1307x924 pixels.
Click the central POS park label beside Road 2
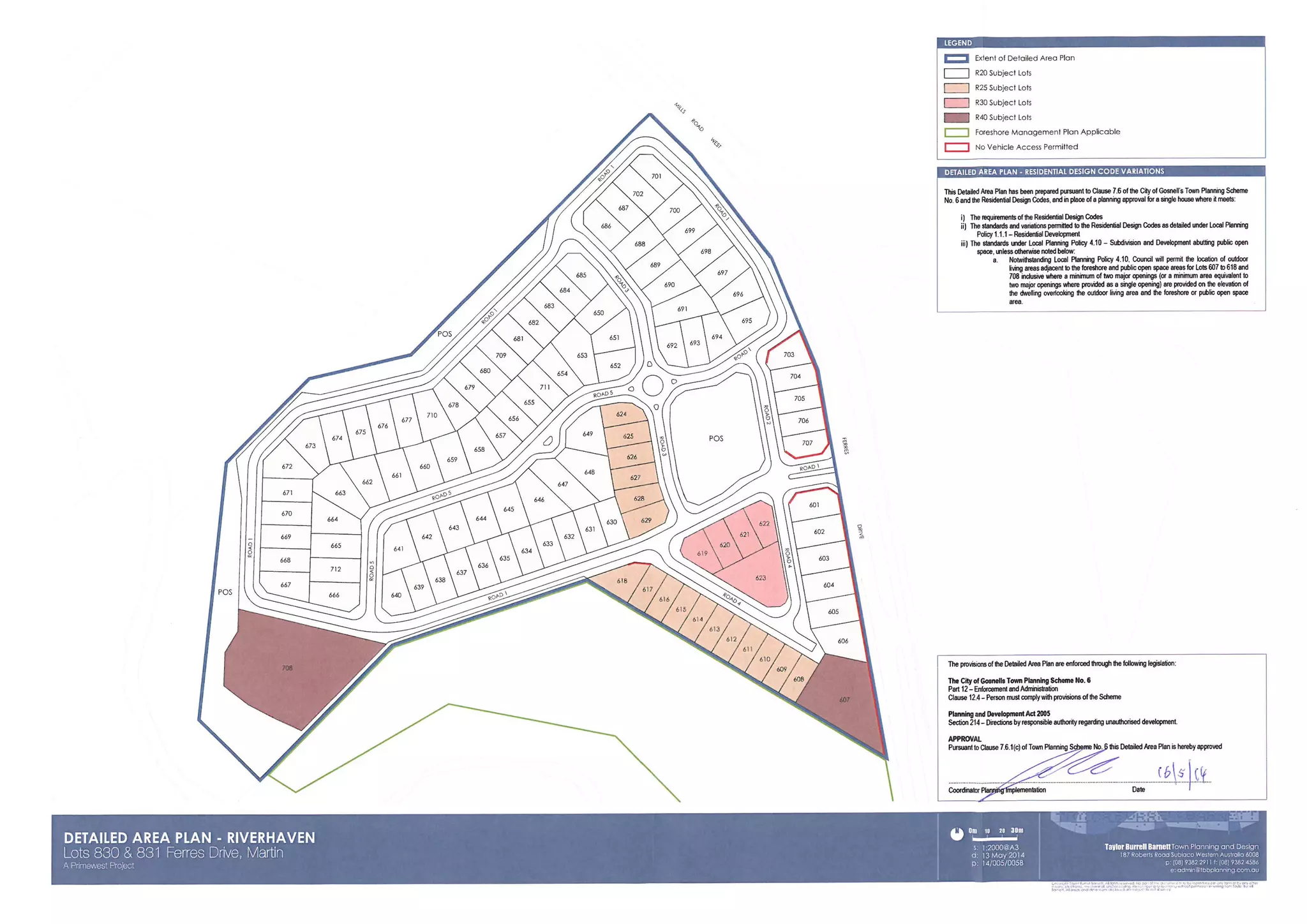pyautogui.click(x=716, y=438)
